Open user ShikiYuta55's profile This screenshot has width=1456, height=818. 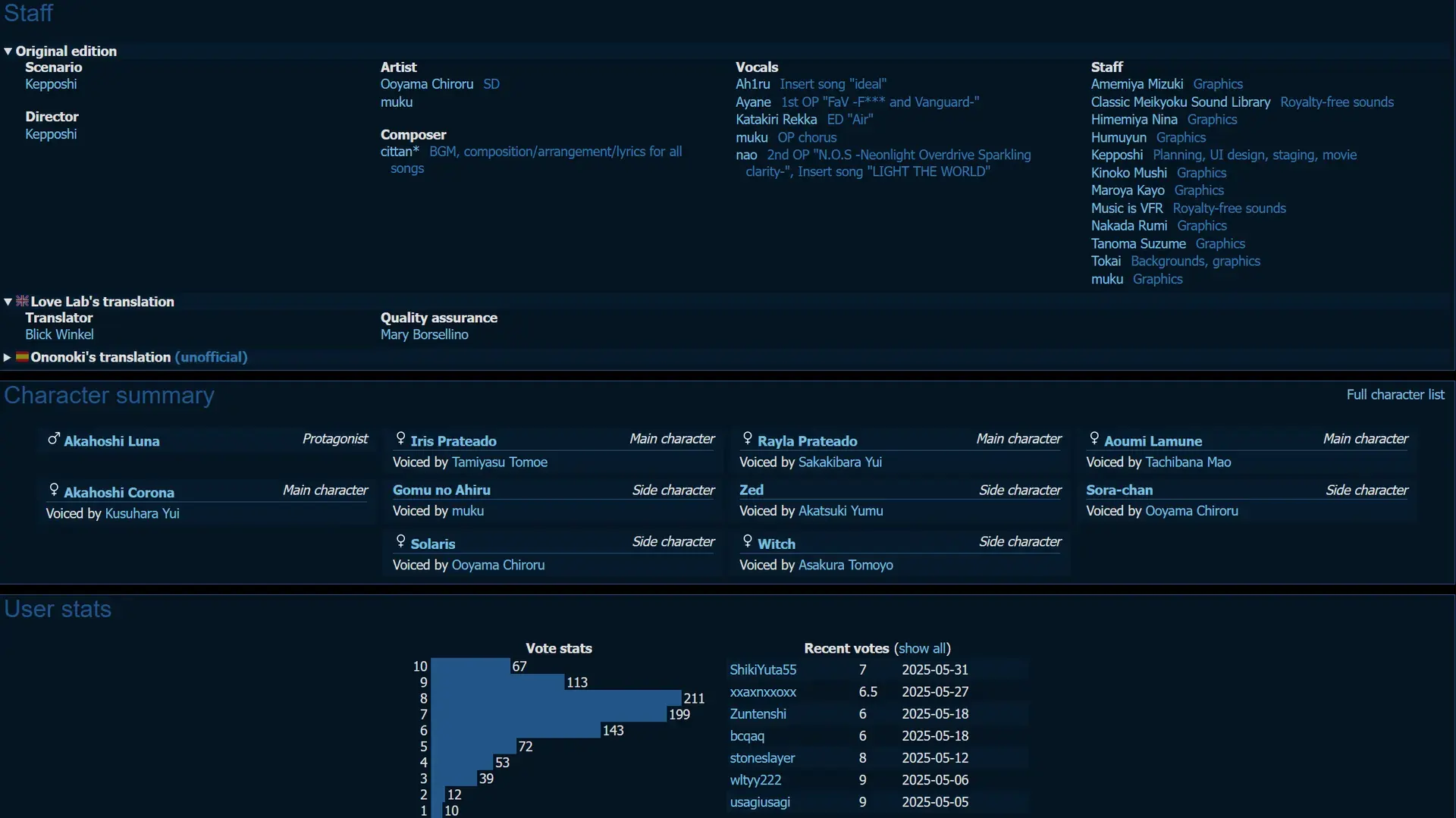763,670
